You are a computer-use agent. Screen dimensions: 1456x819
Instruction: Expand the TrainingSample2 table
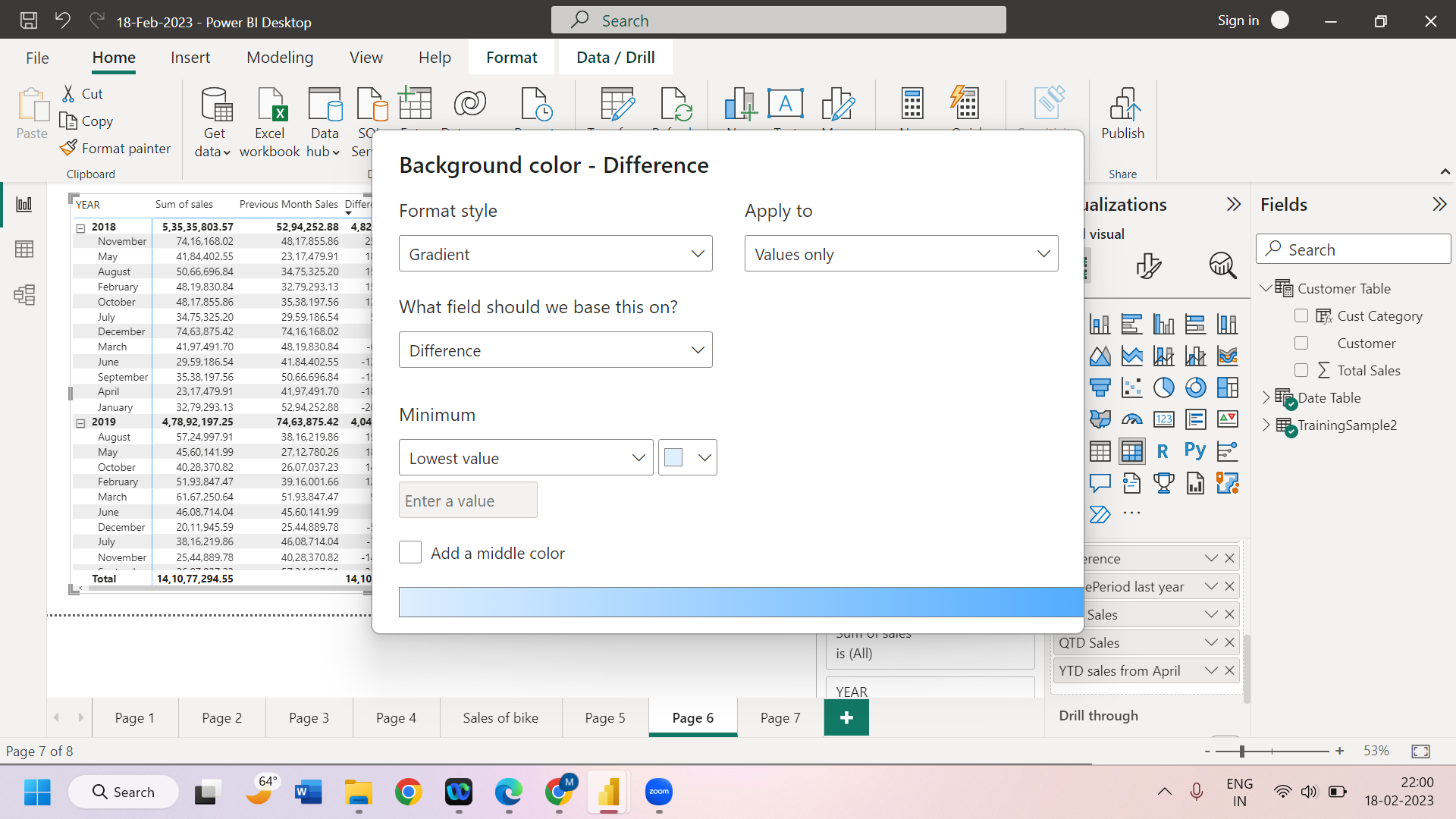pyautogui.click(x=1266, y=425)
